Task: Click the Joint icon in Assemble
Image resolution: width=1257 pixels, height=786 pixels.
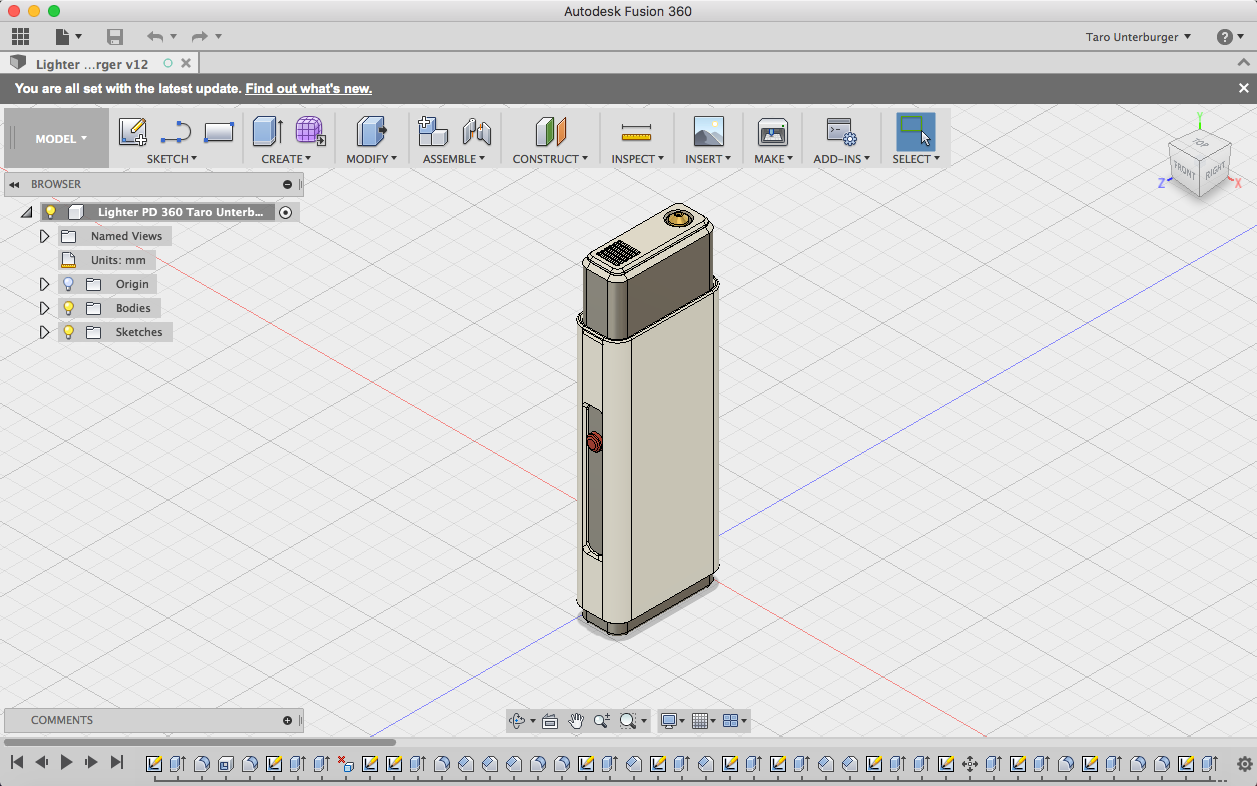Action: (477, 131)
